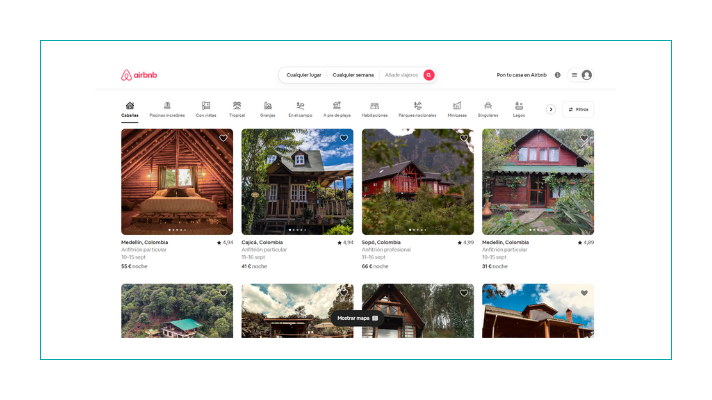Favorite the Cajicá listing with its heart

(344, 138)
